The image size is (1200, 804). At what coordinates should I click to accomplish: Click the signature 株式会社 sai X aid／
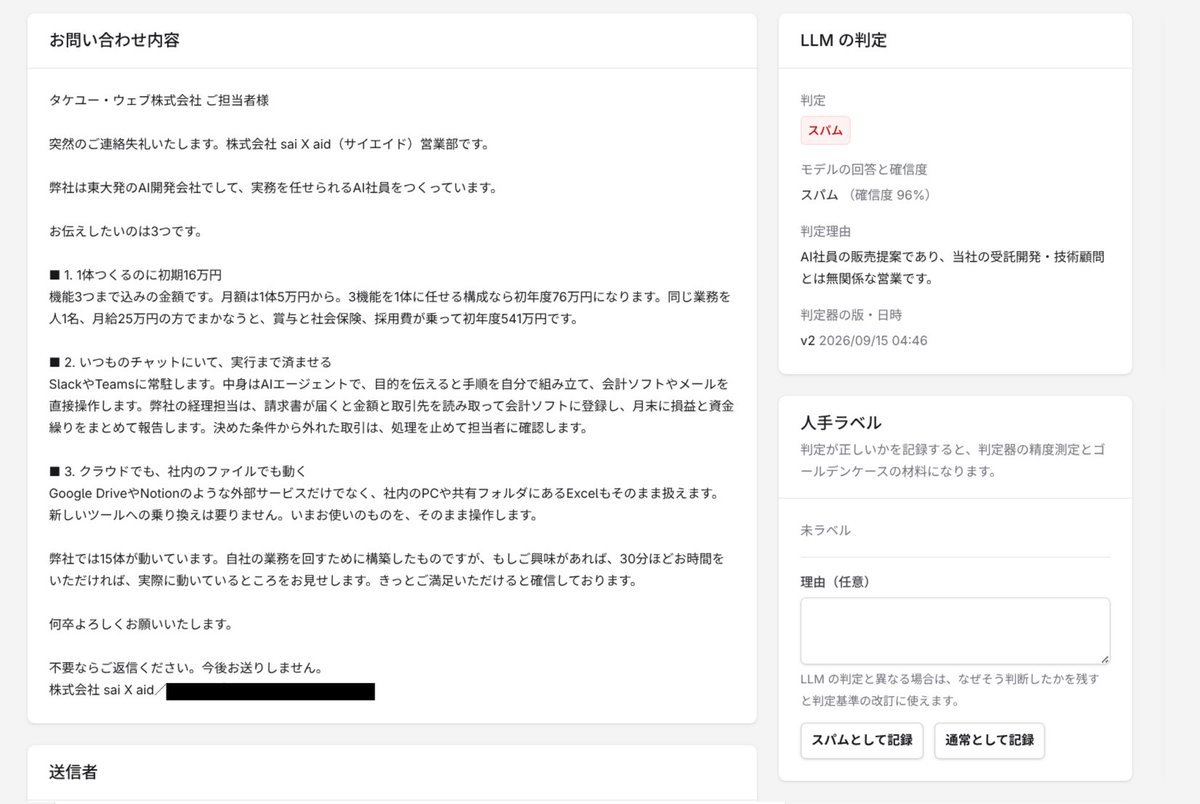[x=106, y=690]
